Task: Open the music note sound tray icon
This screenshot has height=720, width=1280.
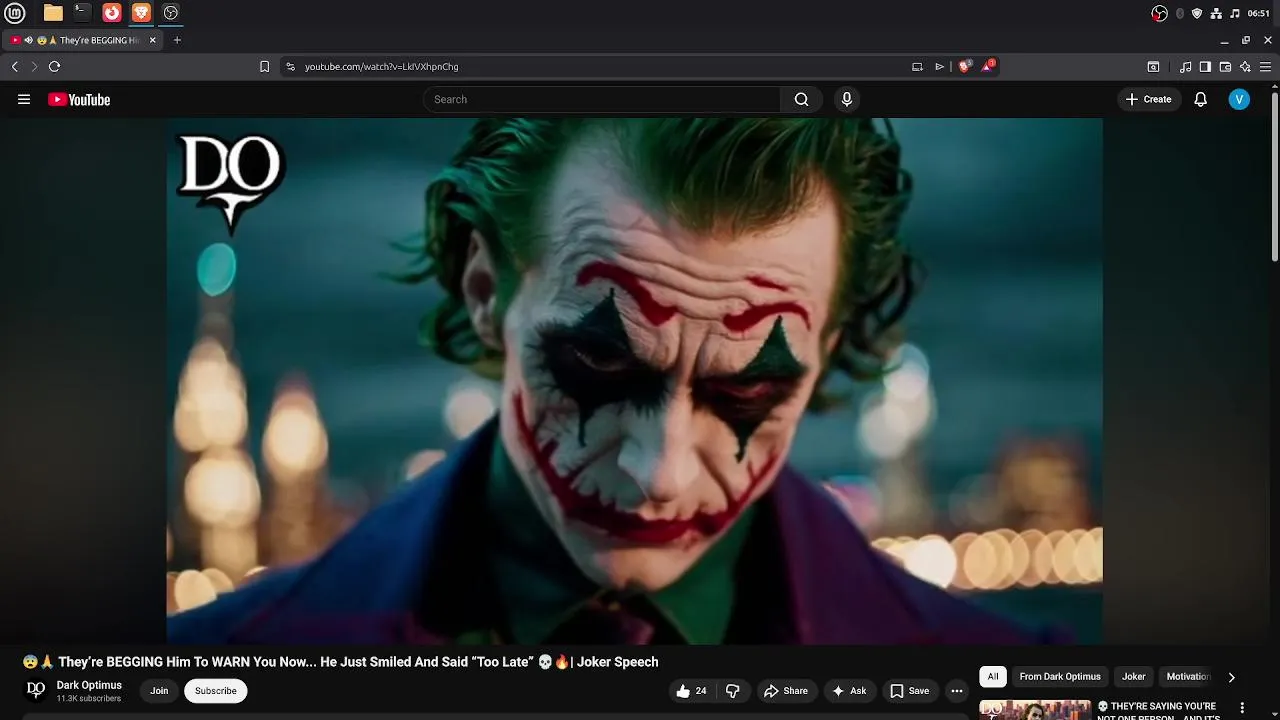Action: pyautogui.click(x=1235, y=13)
